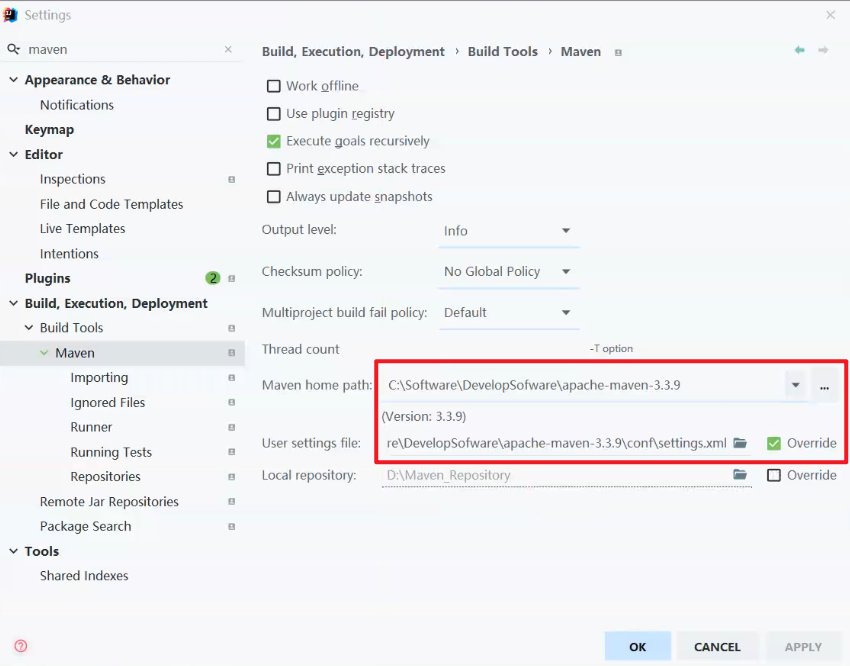The width and height of the screenshot is (850, 666).
Task: Collapse the Tools section
Action: pyautogui.click(x=14, y=551)
